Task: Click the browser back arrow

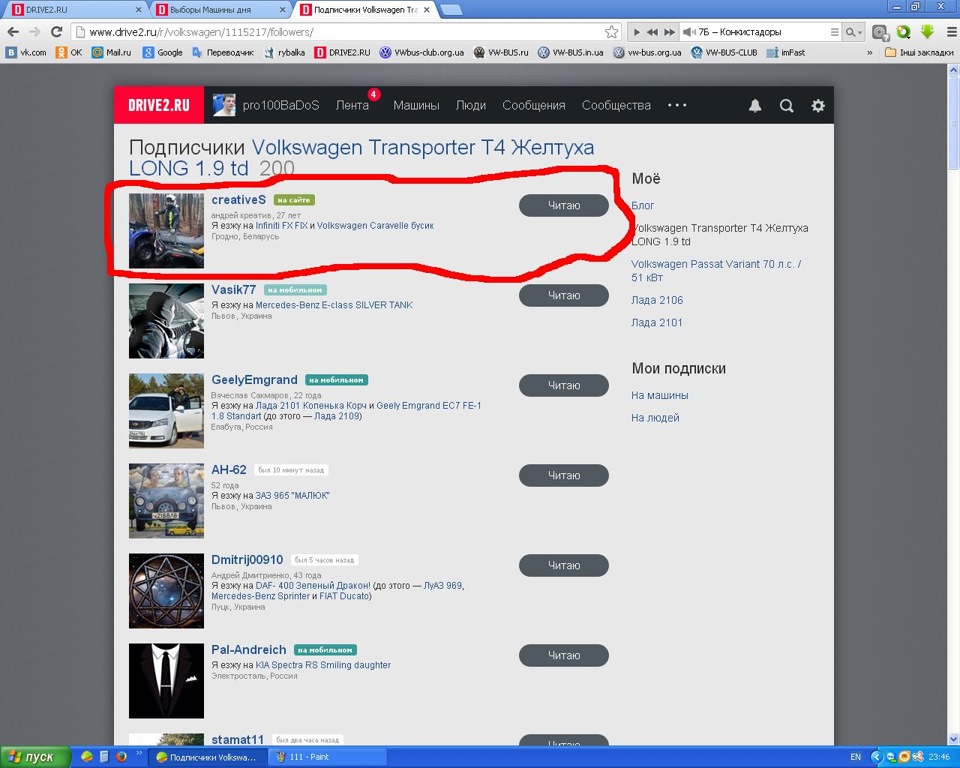Action: pos(13,32)
